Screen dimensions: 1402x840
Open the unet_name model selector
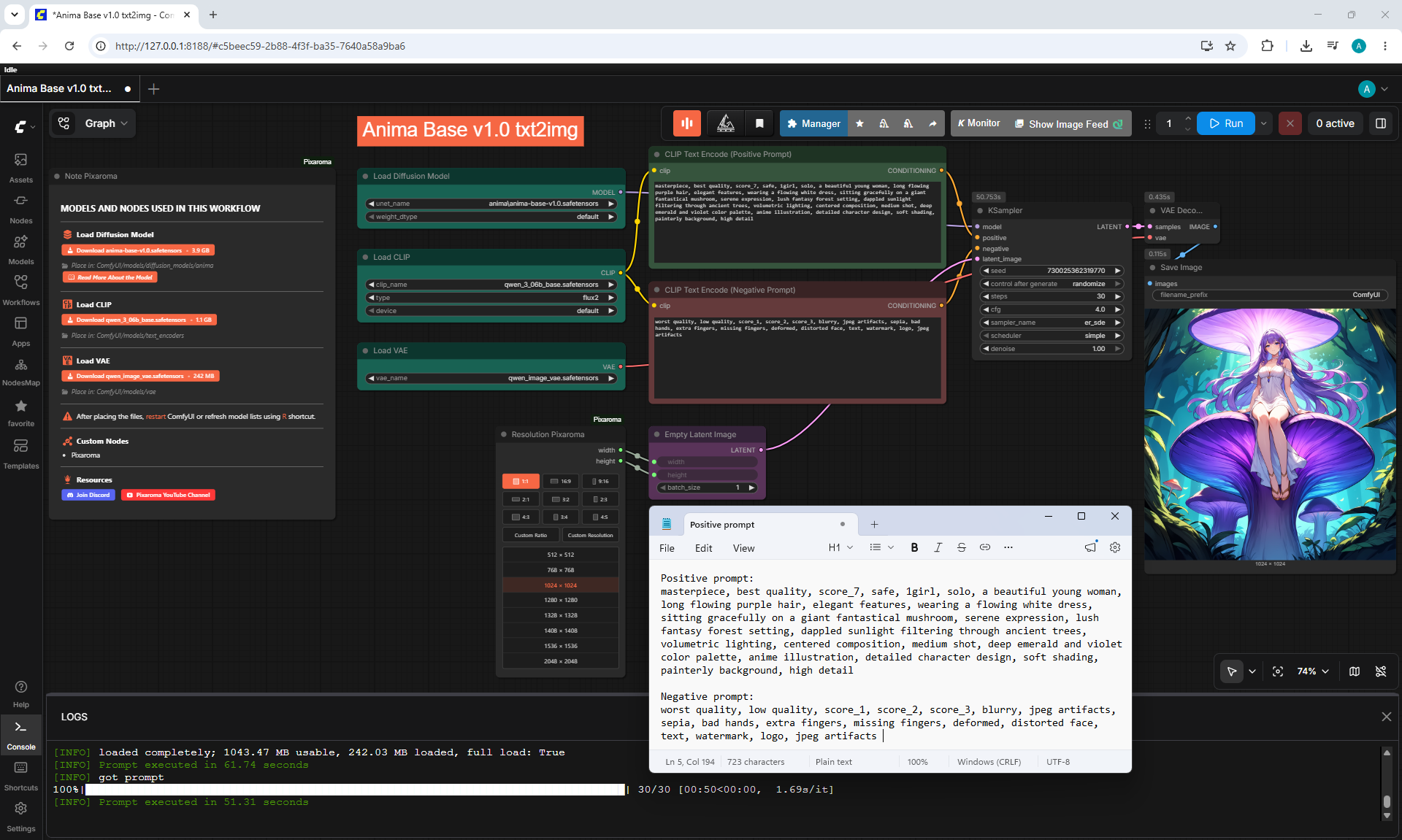491,204
